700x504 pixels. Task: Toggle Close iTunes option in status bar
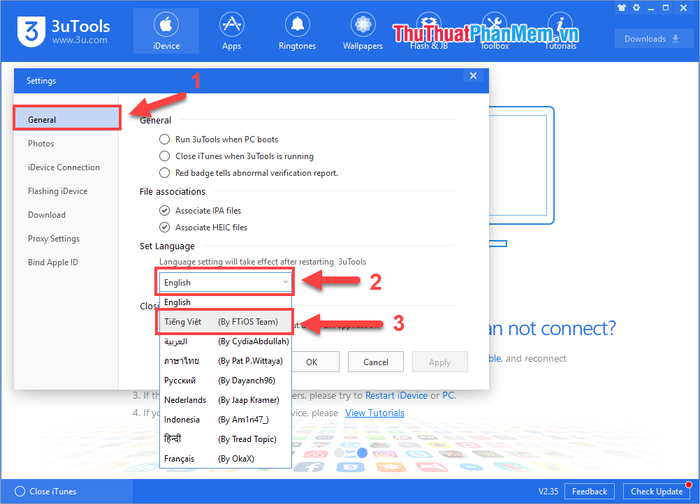pos(20,492)
